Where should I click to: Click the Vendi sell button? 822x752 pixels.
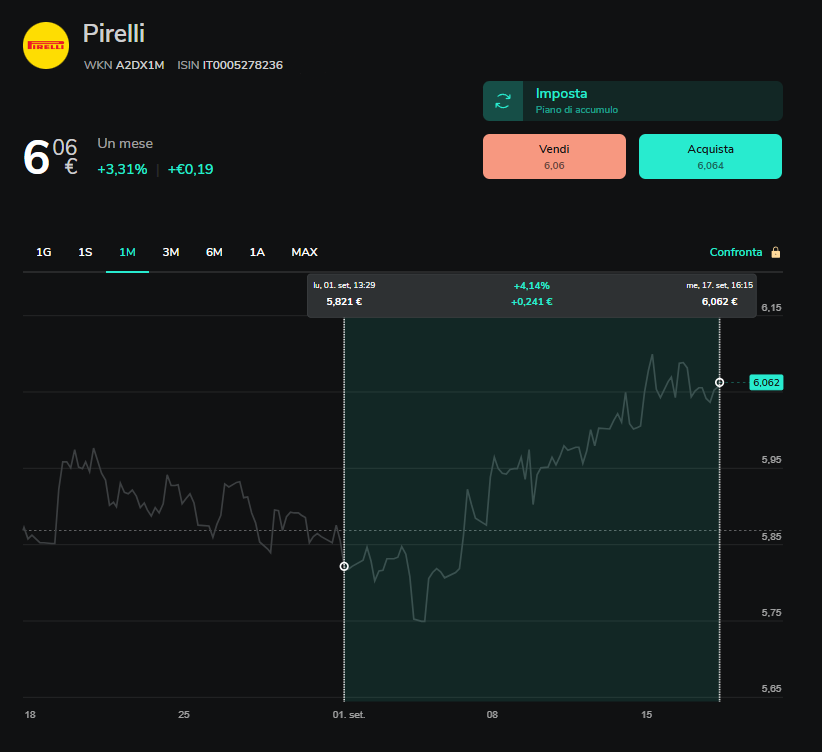[x=554, y=156]
